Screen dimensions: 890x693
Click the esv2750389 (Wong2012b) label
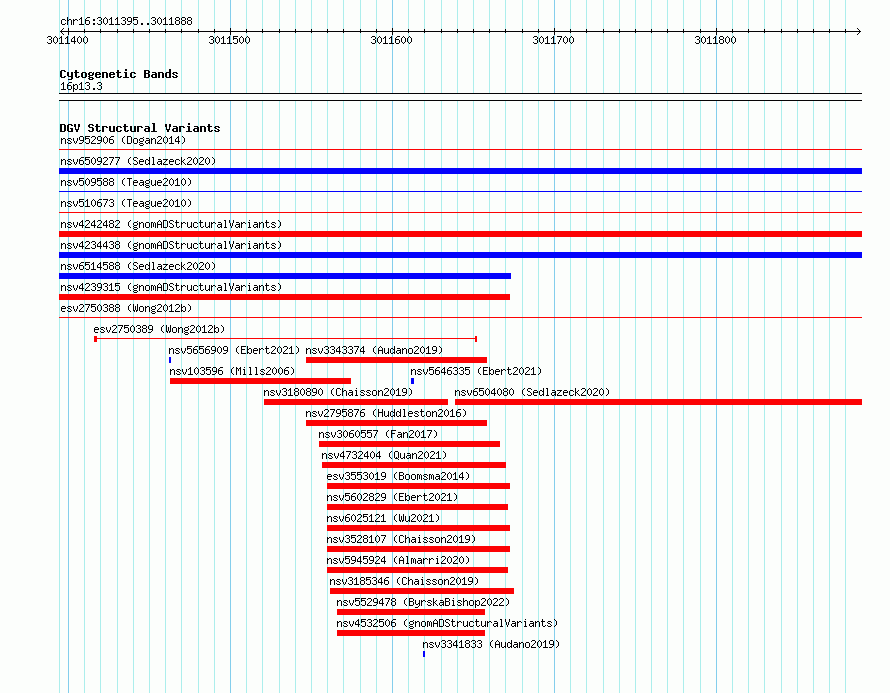pyautogui.click(x=159, y=329)
